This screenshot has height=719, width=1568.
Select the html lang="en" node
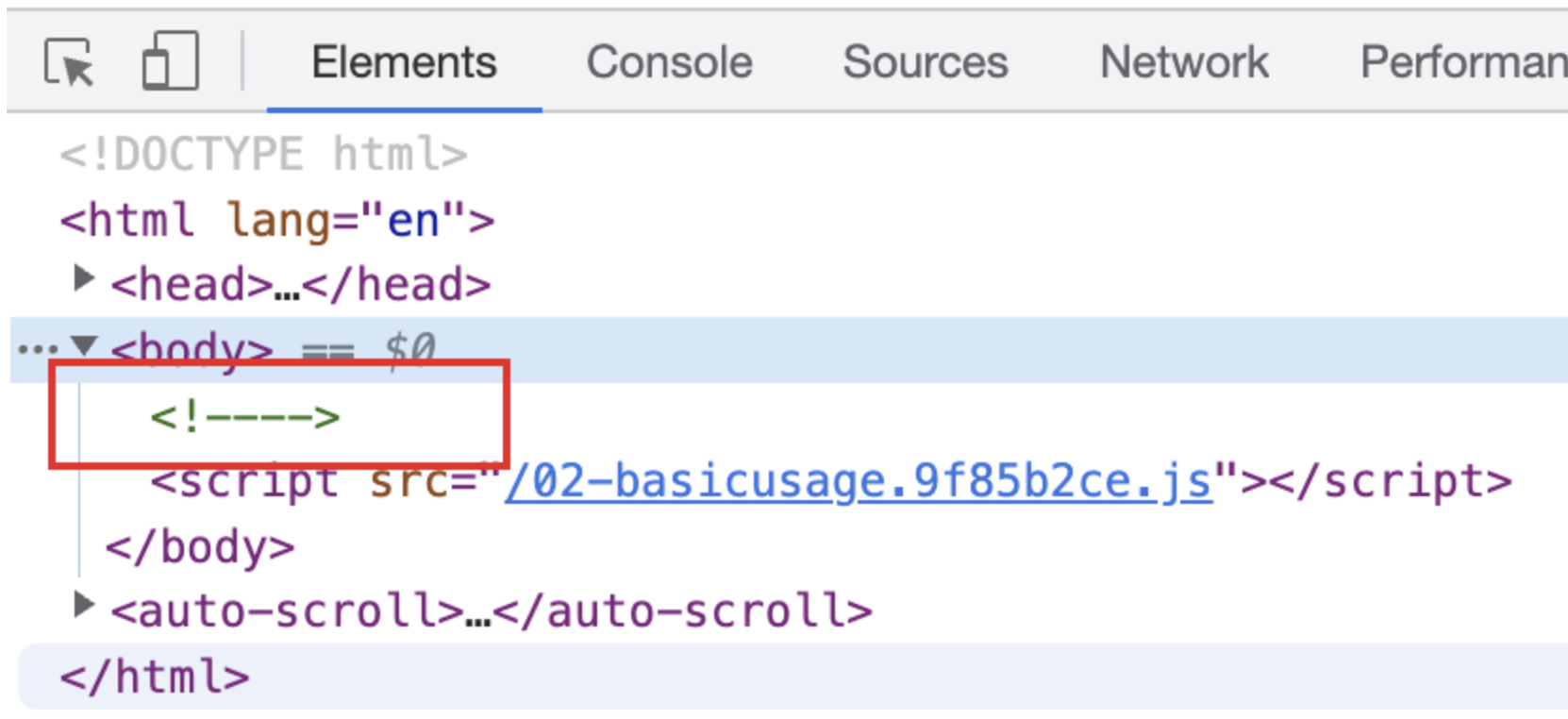(276, 220)
